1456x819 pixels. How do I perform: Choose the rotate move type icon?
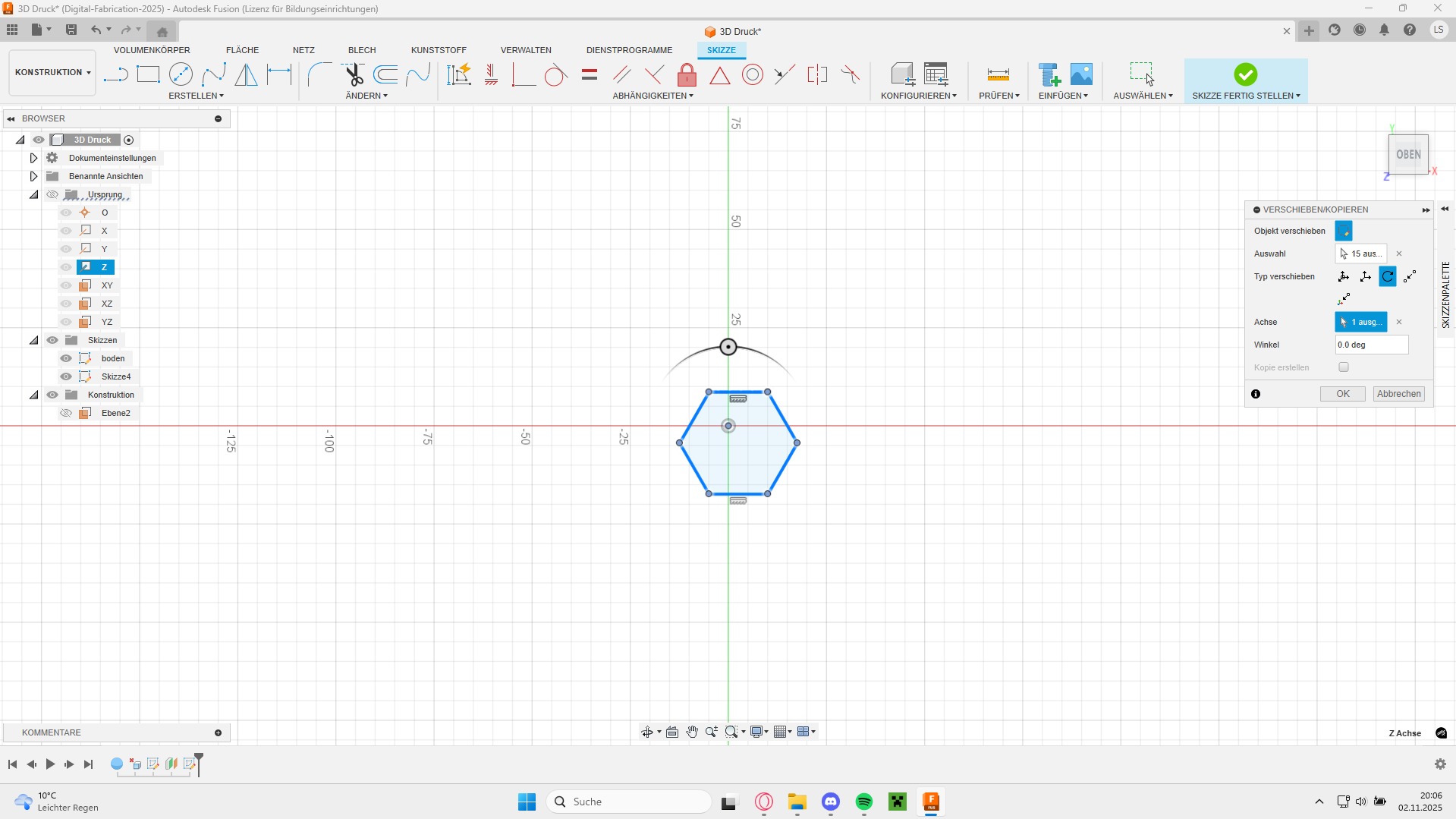(1387, 276)
